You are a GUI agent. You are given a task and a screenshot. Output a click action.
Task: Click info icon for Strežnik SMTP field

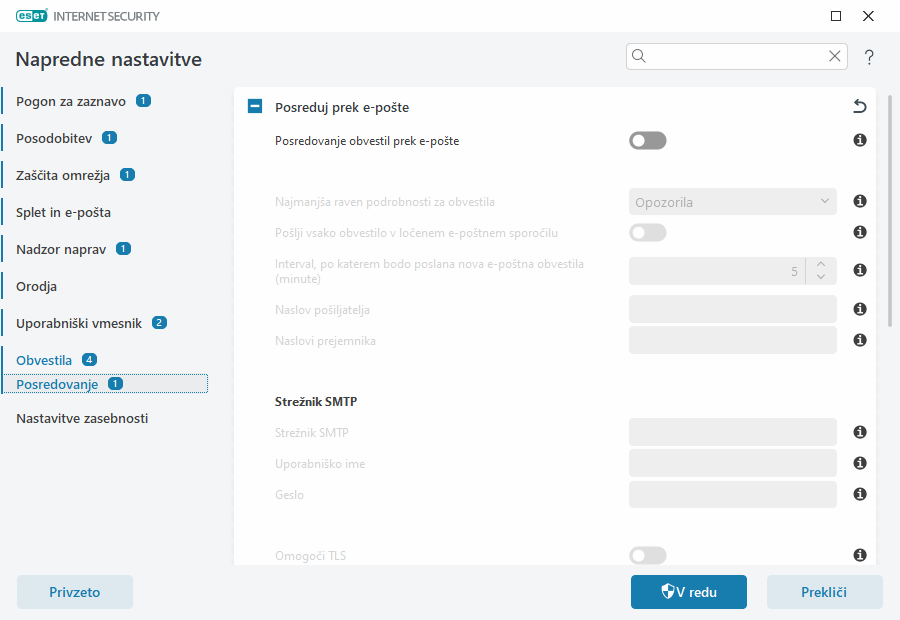[859, 432]
